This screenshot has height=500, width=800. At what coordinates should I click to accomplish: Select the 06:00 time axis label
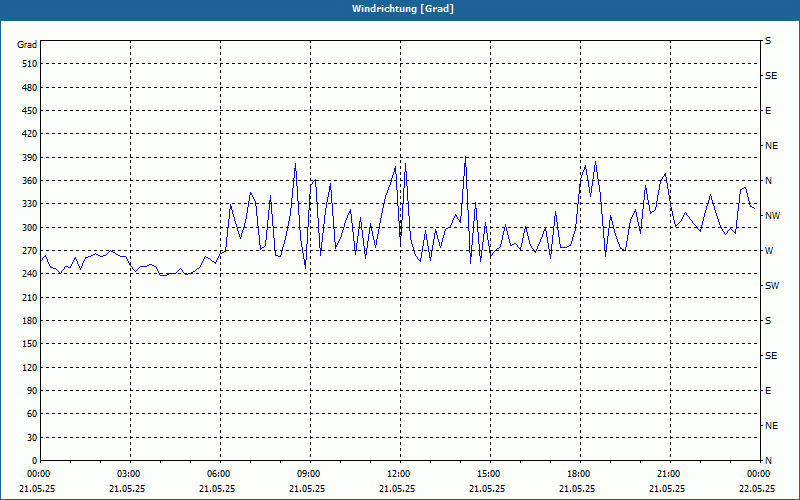tap(218, 474)
